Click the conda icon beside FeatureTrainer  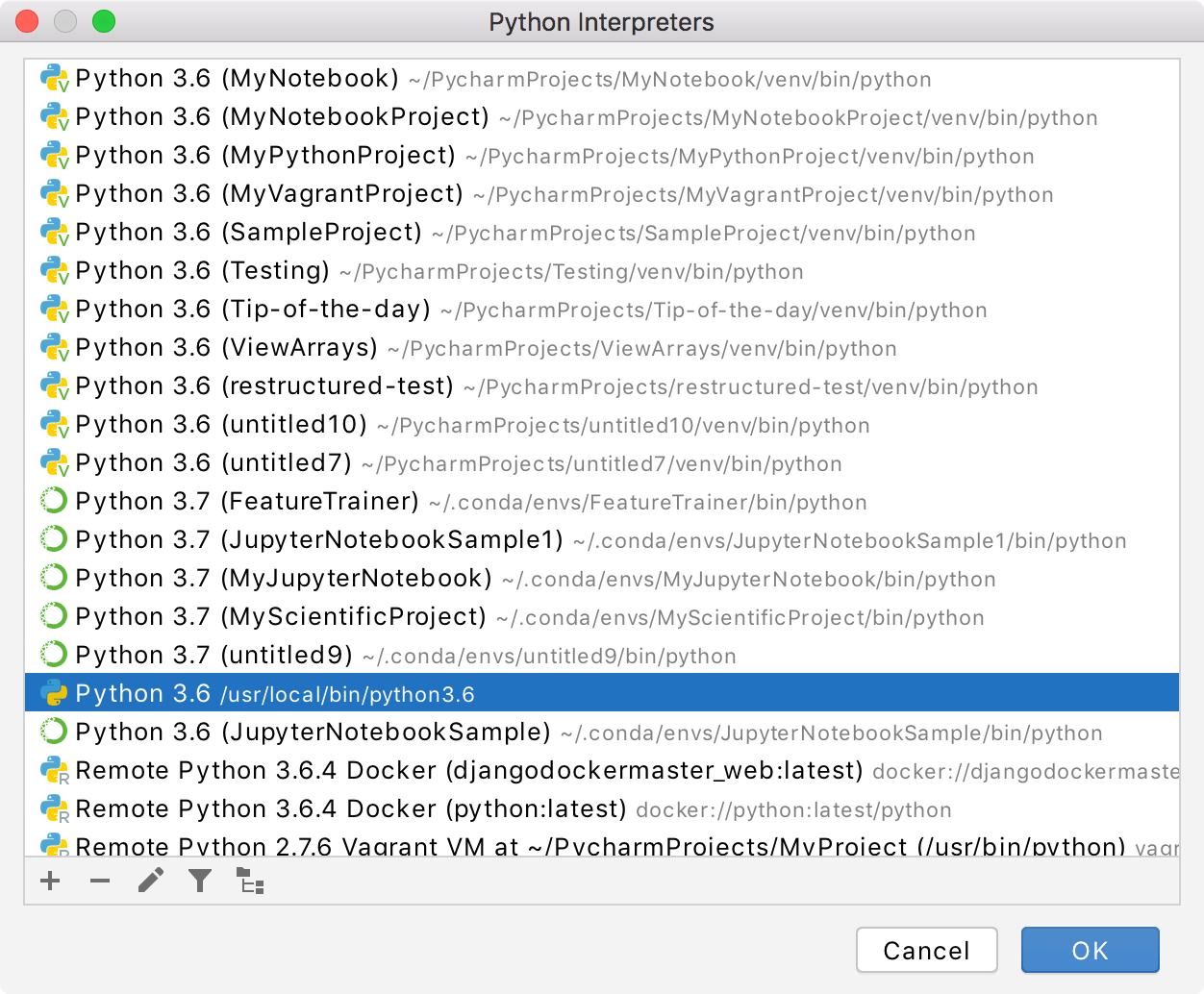tap(54, 501)
